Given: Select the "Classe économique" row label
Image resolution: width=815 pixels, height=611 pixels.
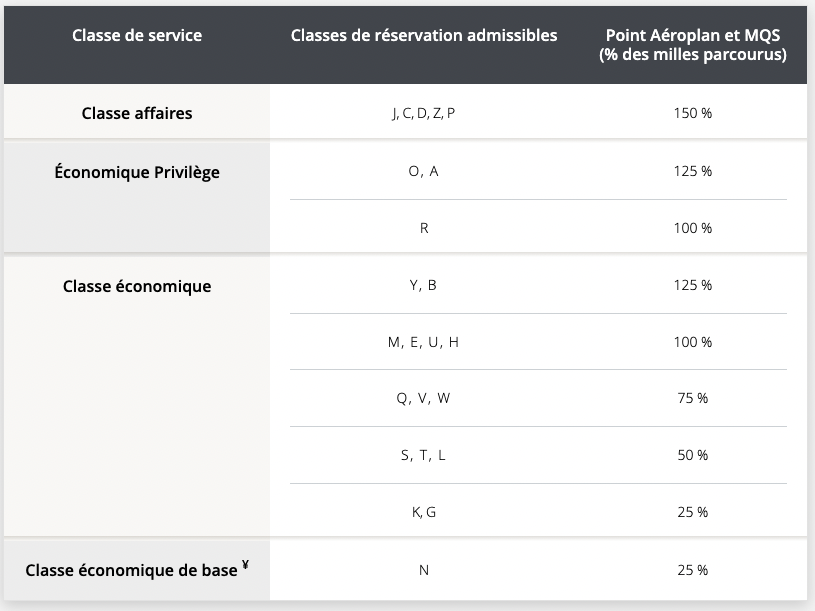Looking at the screenshot, I should [x=137, y=286].
